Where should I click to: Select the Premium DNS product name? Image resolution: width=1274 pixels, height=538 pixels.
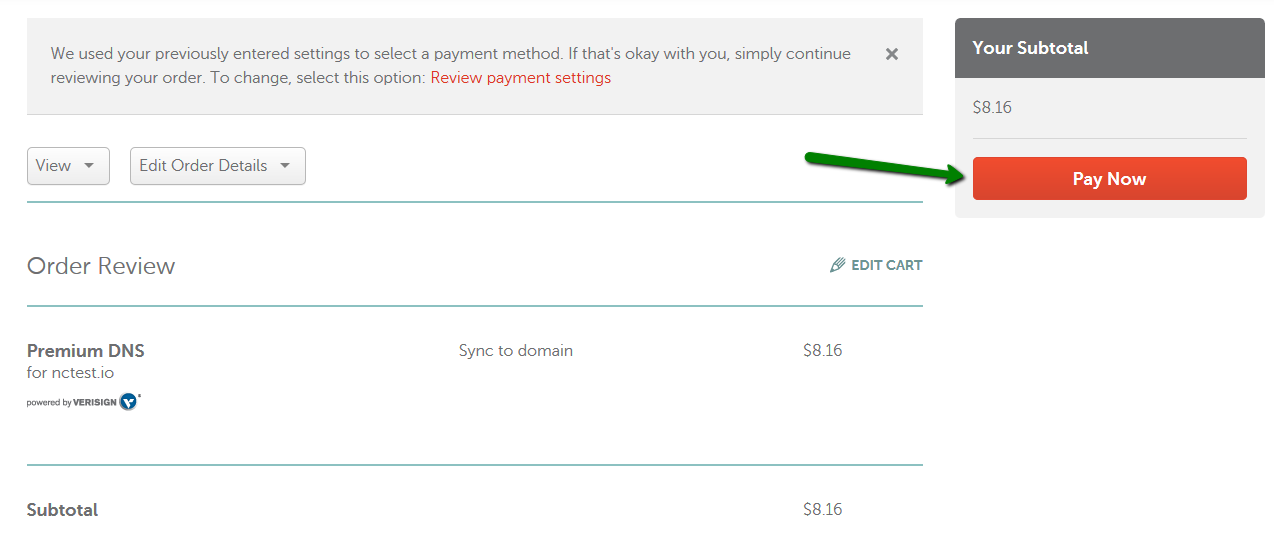click(x=86, y=351)
